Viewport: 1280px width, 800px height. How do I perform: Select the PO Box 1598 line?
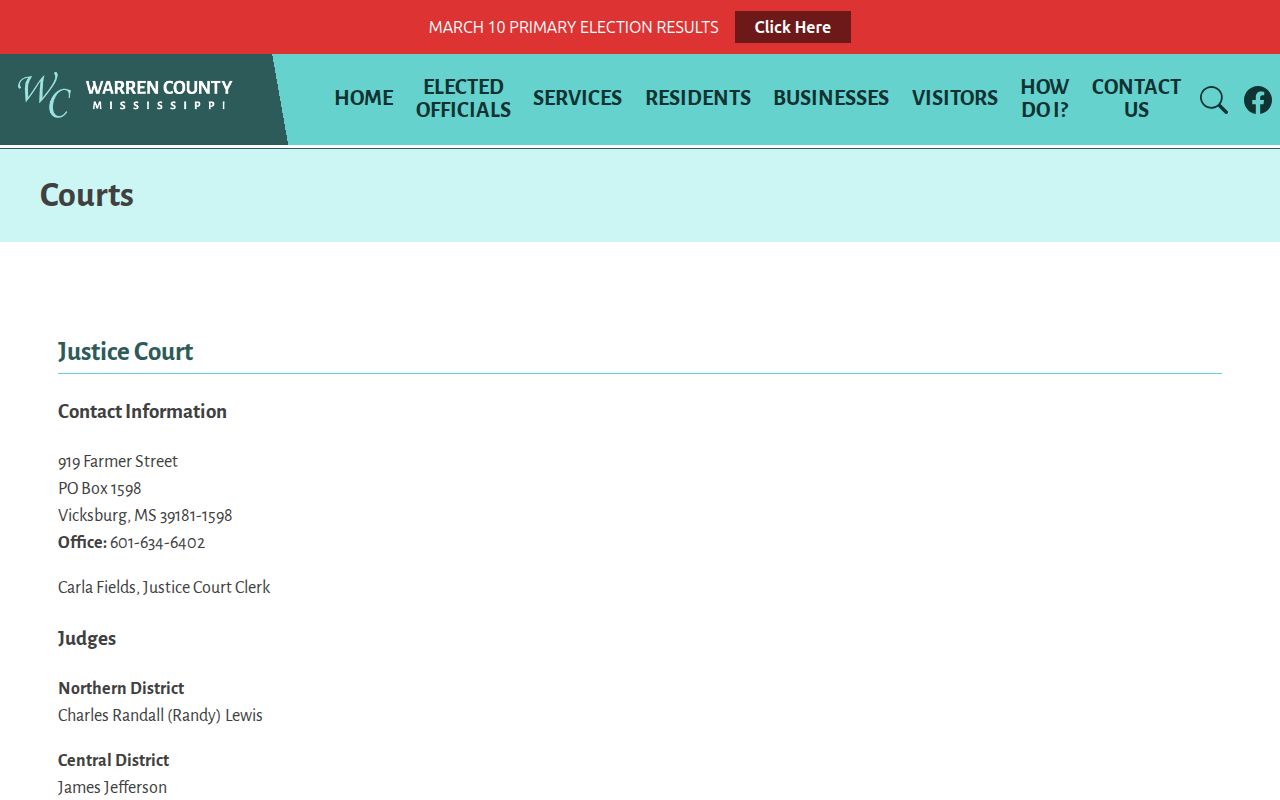[x=100, y=488]
